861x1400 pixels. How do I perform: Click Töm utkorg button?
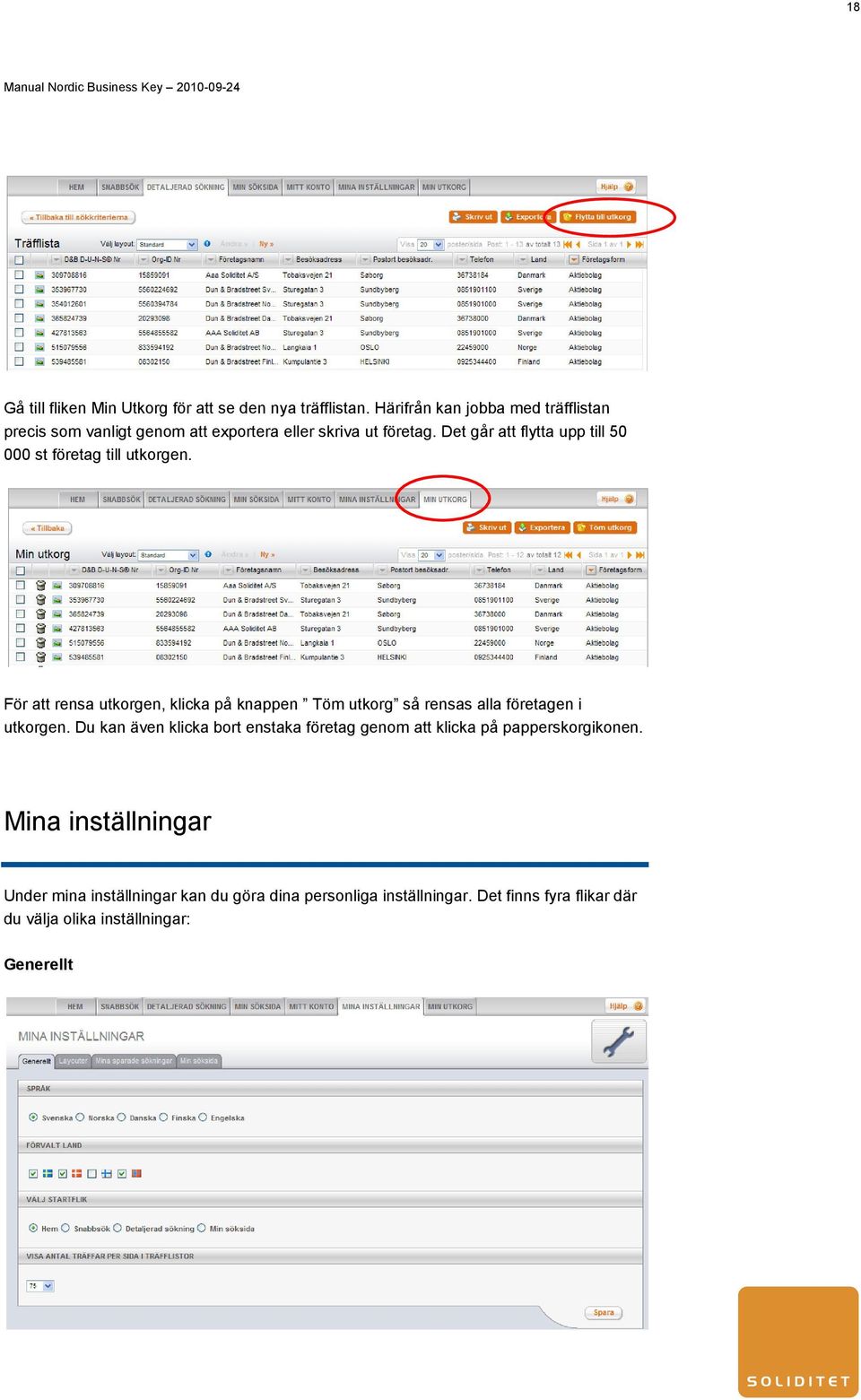pos(605,527)
